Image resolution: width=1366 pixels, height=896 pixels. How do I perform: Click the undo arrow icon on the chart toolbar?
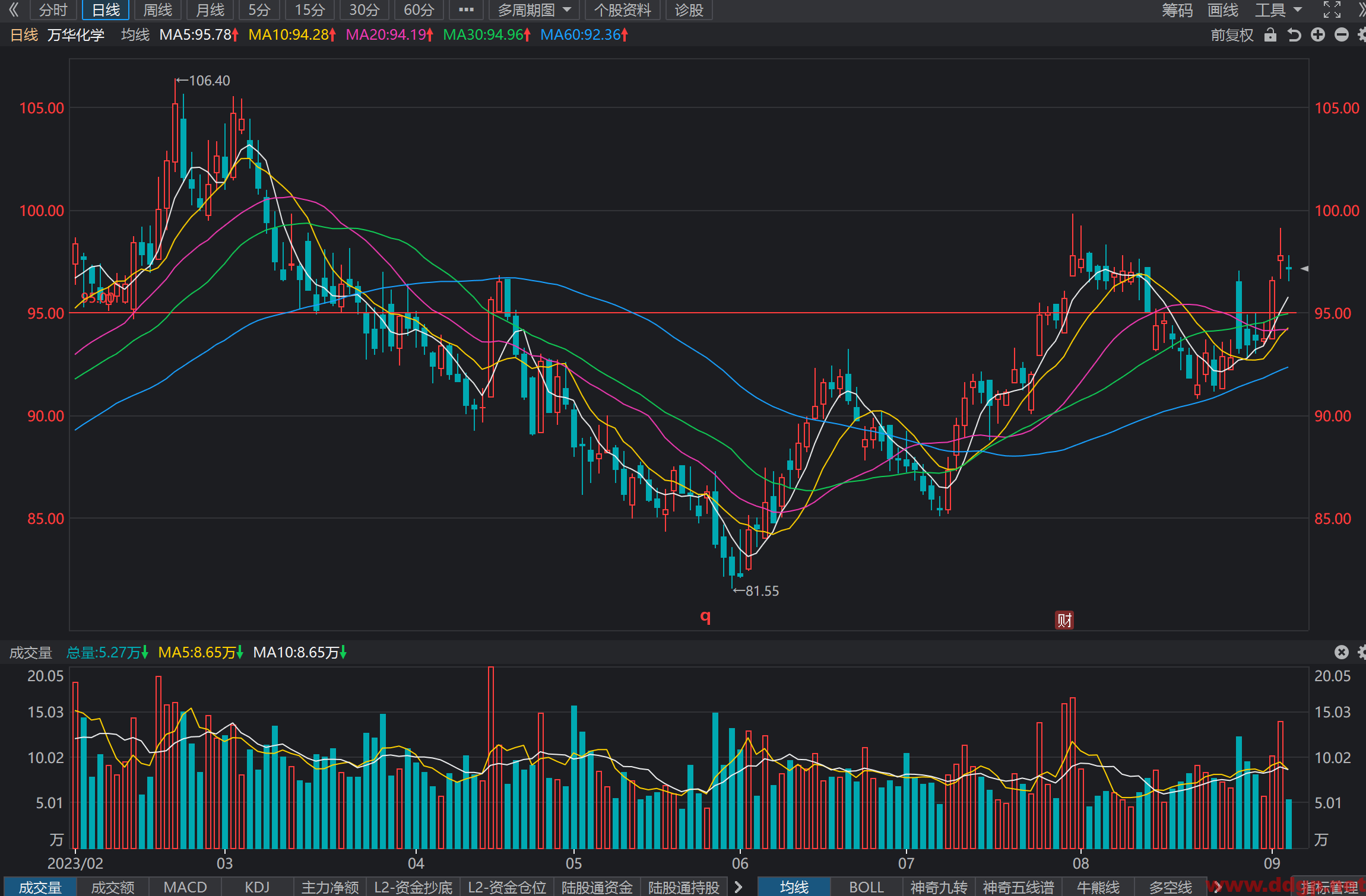(x=1294, y=35)
